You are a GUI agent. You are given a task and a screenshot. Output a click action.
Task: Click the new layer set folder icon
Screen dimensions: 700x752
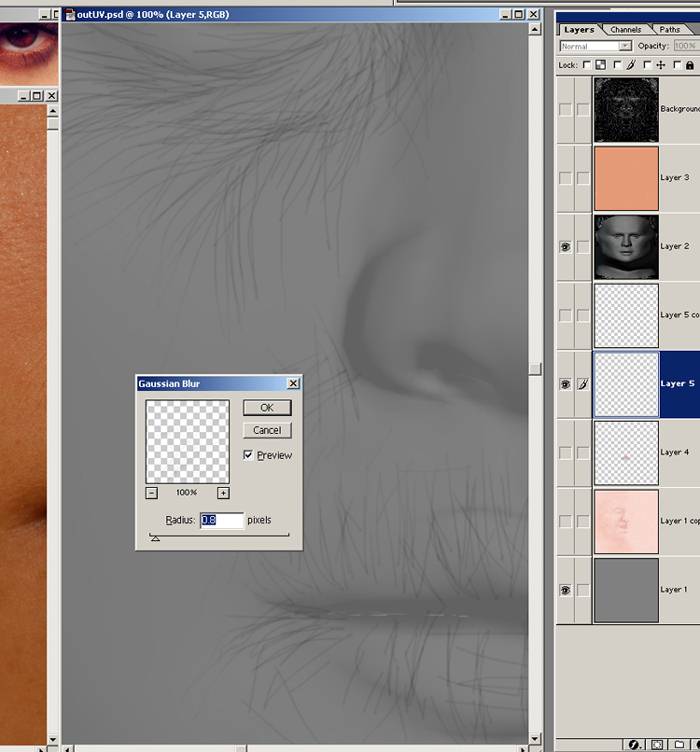point(678,744)
